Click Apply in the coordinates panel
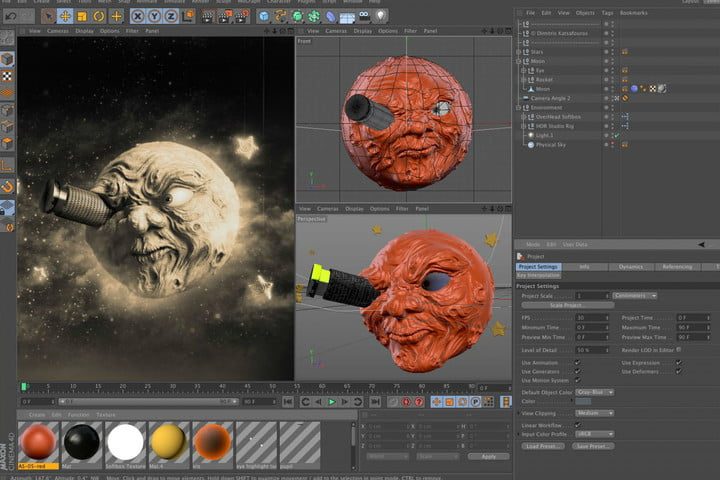This screenshot has width=720, height=480. (x=488, y=457)
